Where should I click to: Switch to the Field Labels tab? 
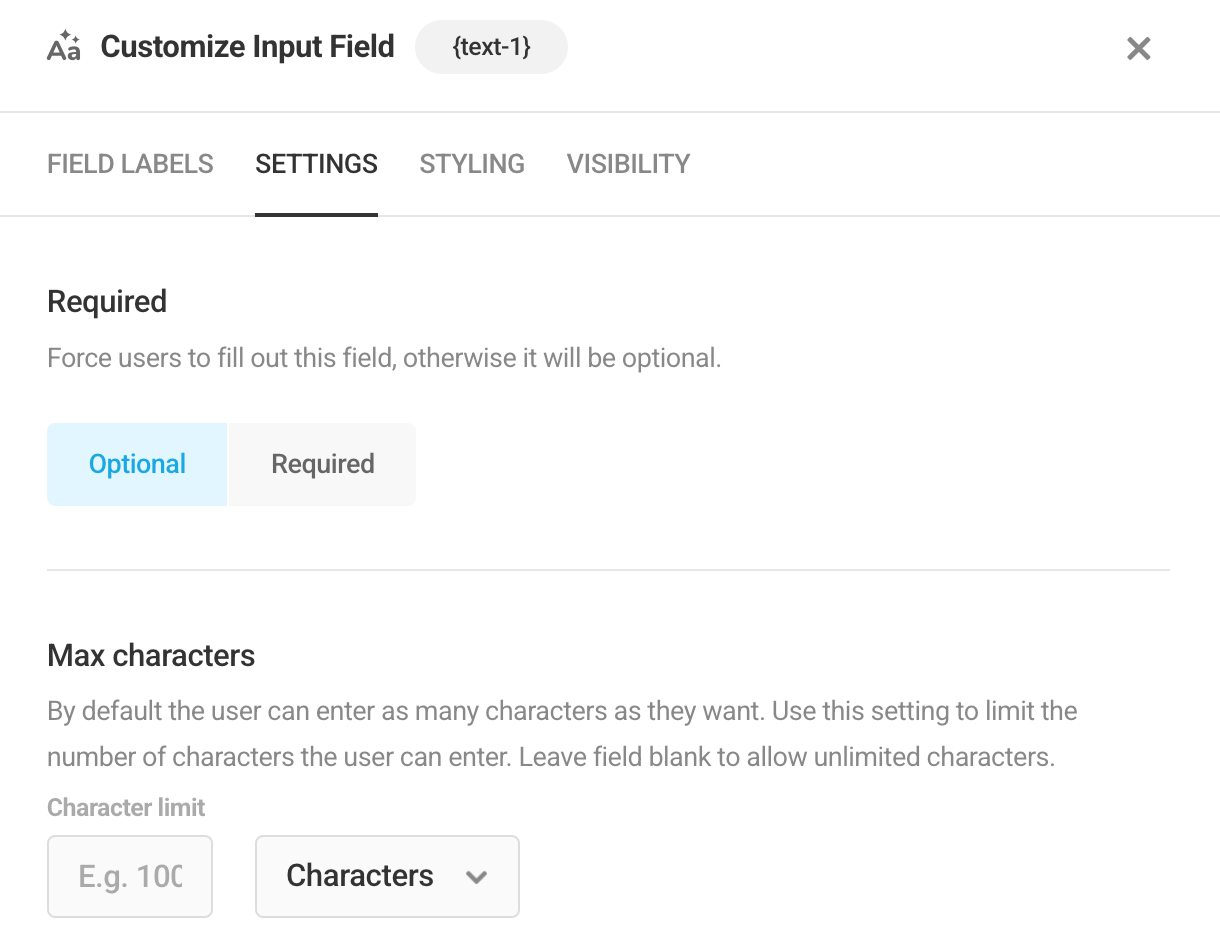(130, 164)
